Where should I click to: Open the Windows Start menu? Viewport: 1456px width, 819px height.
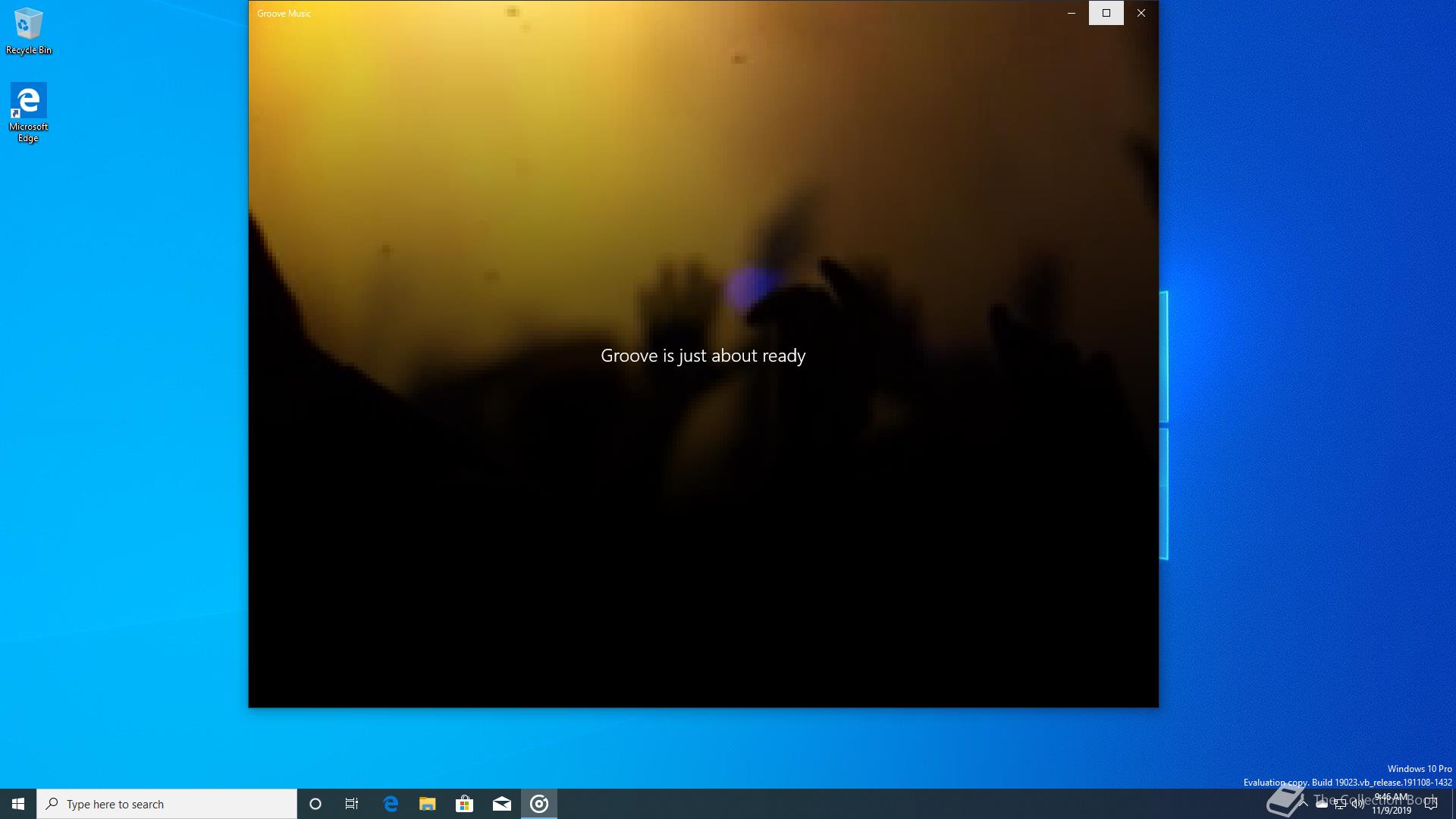pos(18,804)
